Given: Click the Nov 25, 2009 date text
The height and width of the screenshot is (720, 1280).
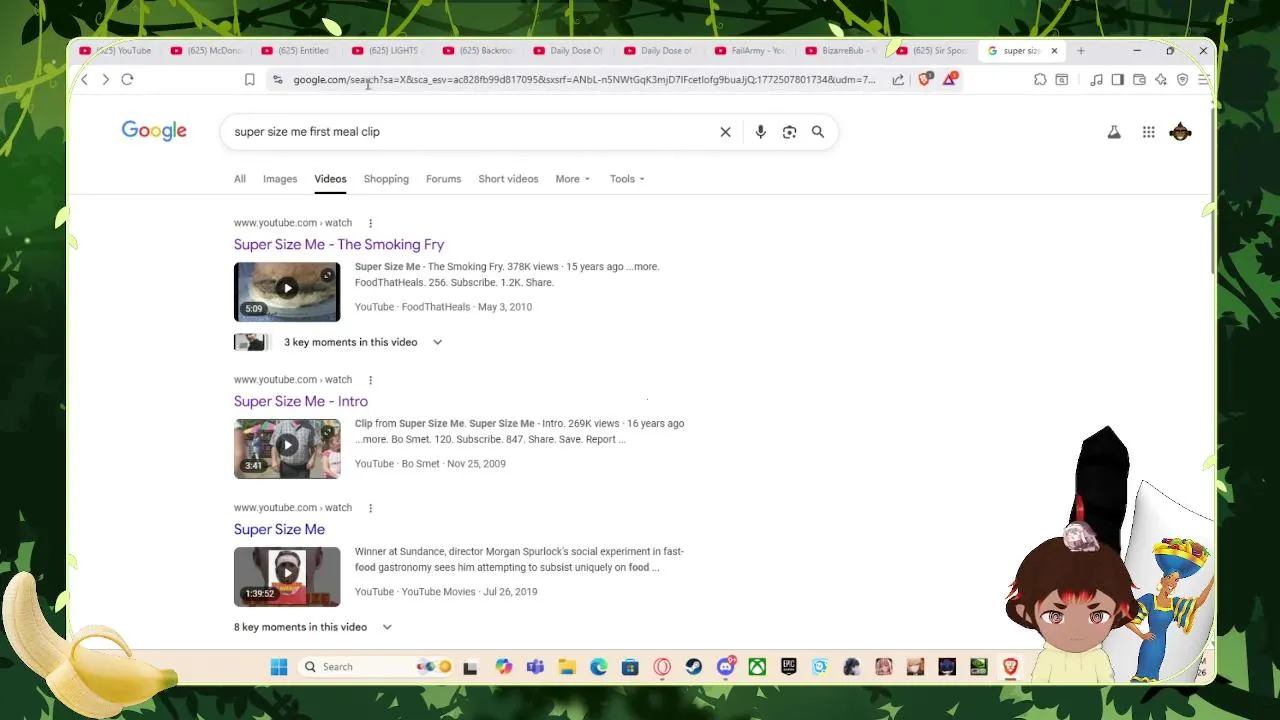Looking at the screenshot, I should point(476,464).
